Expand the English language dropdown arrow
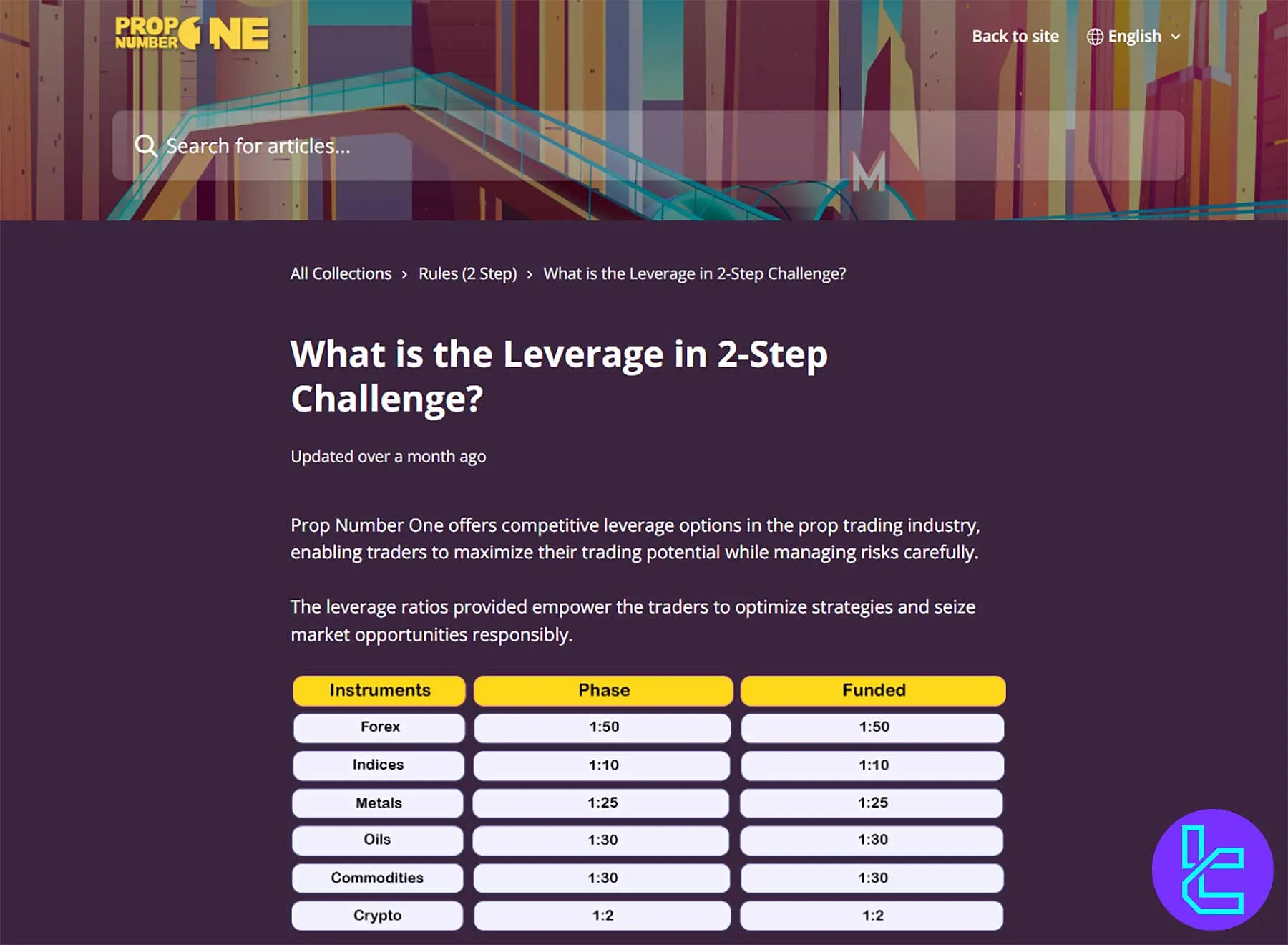Screen dimensions: 1288x945 pyautogui.click(x=1176, y=37)
